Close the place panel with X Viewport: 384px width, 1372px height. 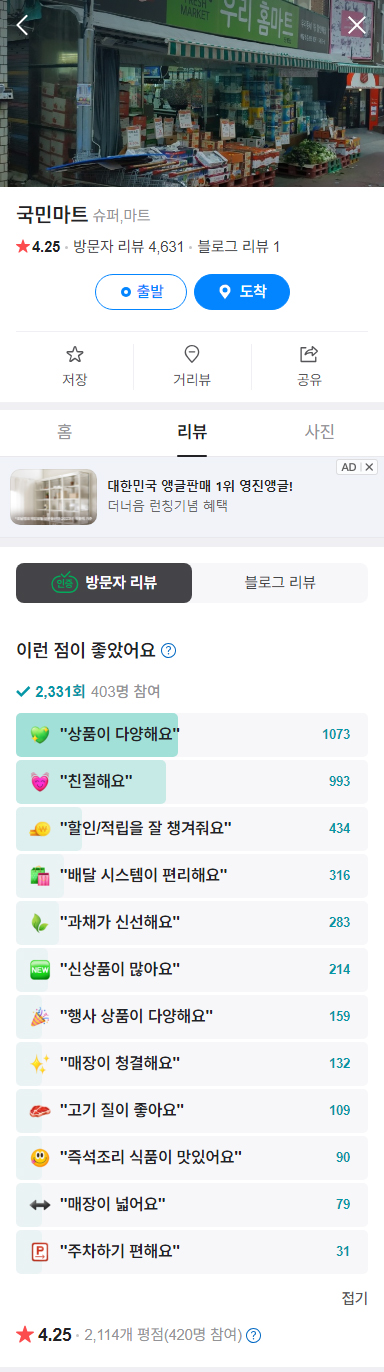pyautogui.click(x=356, y=25)
